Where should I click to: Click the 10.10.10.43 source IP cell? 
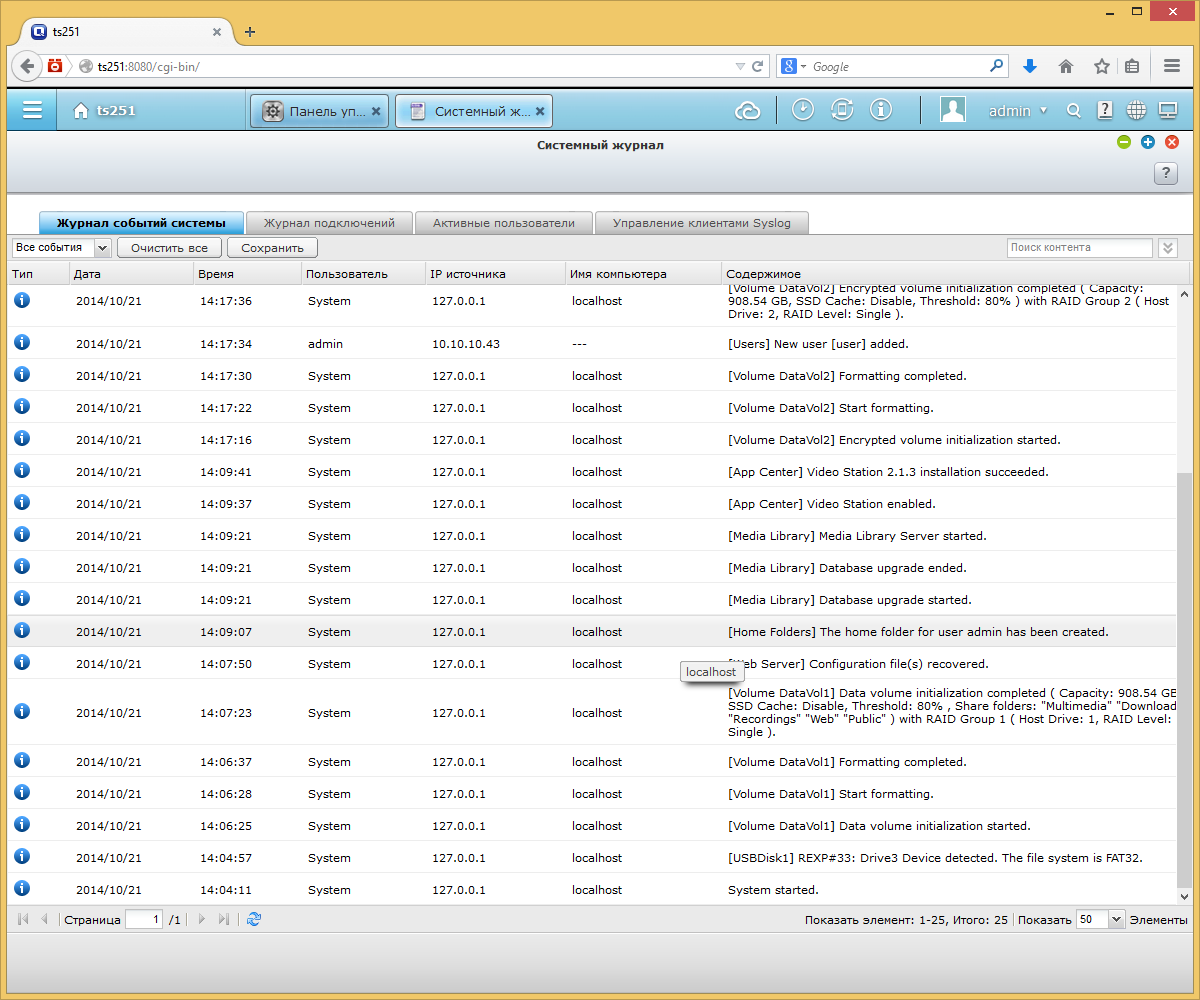pos(466,344)
